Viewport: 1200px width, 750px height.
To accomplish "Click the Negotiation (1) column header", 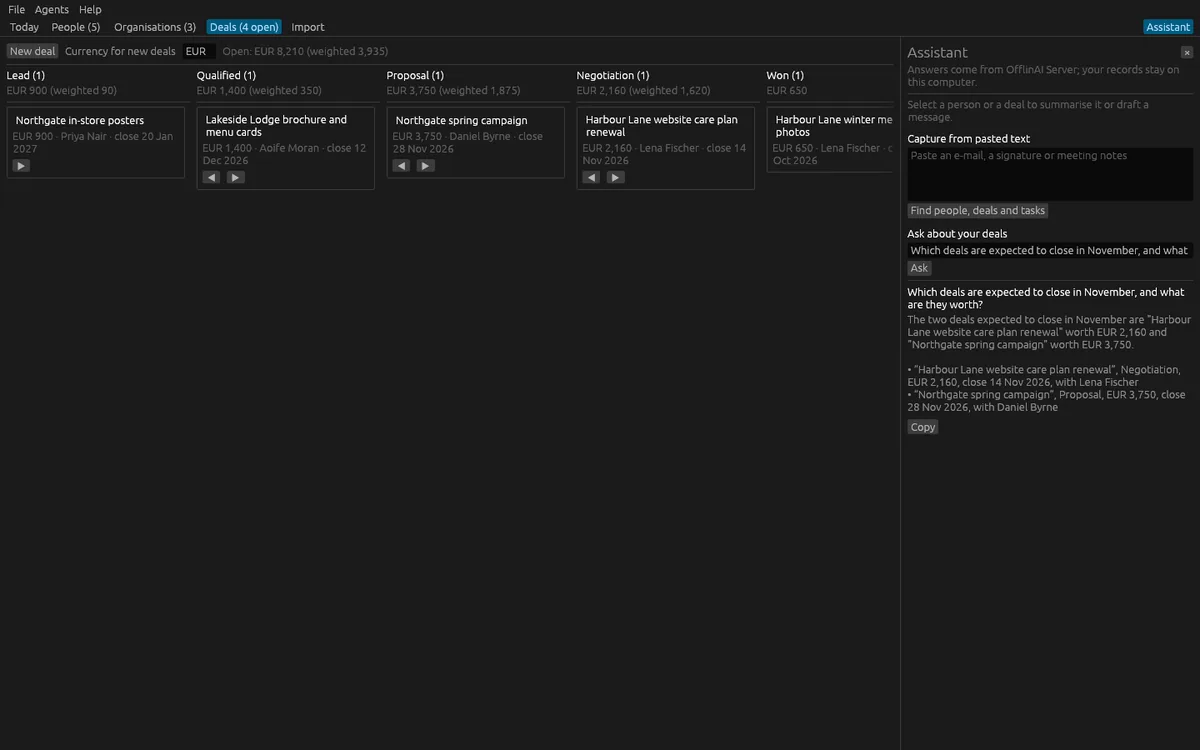I will click(613, 76).
